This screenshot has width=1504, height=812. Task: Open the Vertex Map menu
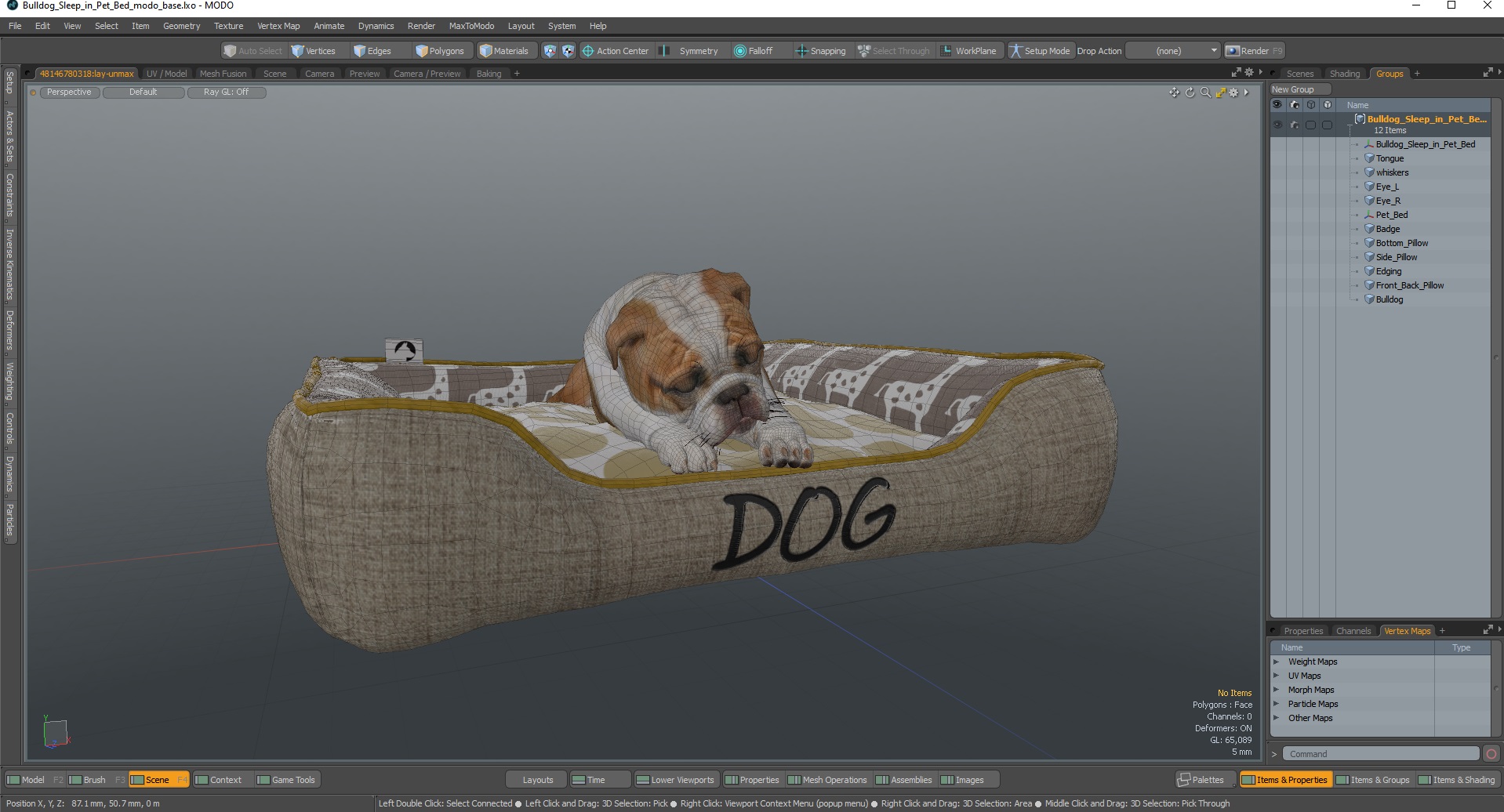(278, 26)
